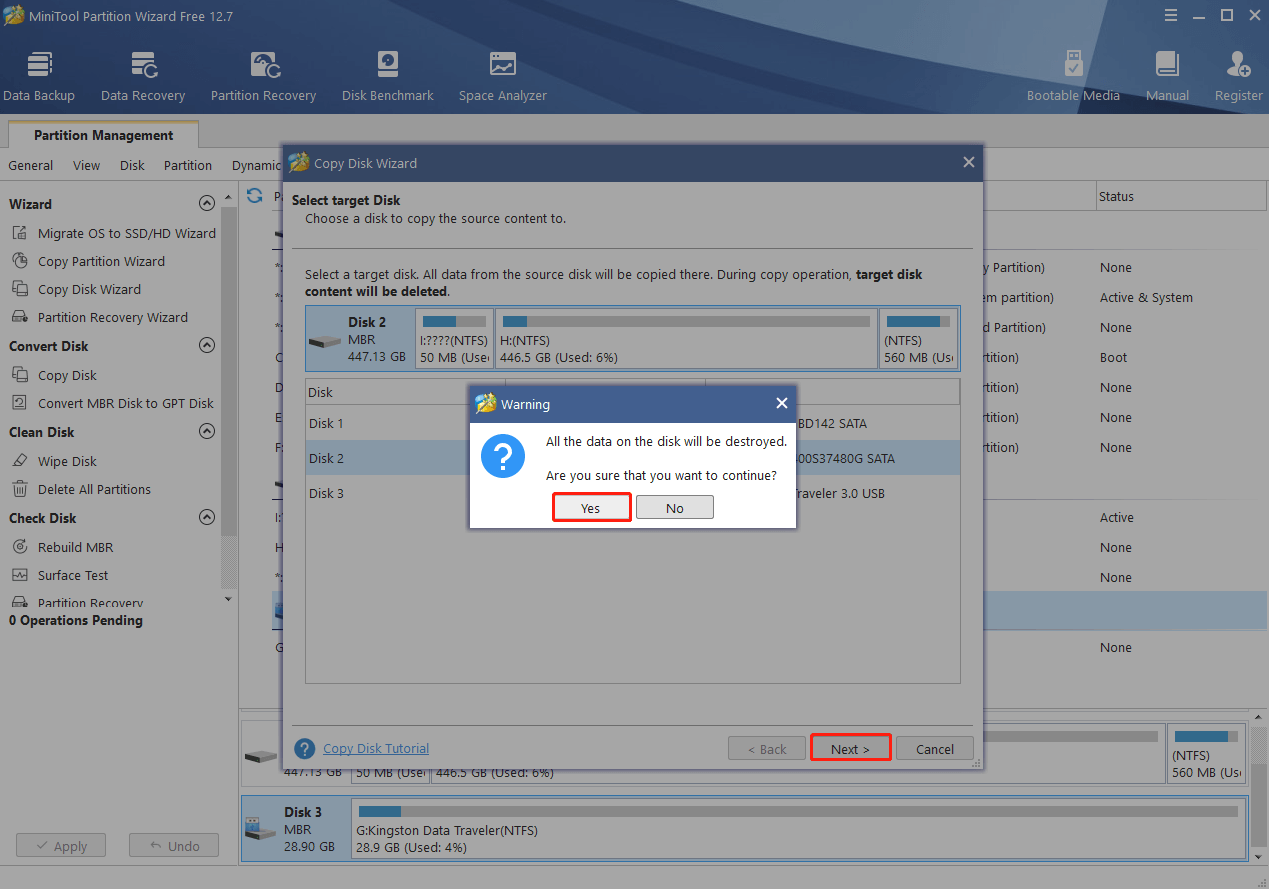Click the I: 50 MB partition in preview

tap(454, 340)
